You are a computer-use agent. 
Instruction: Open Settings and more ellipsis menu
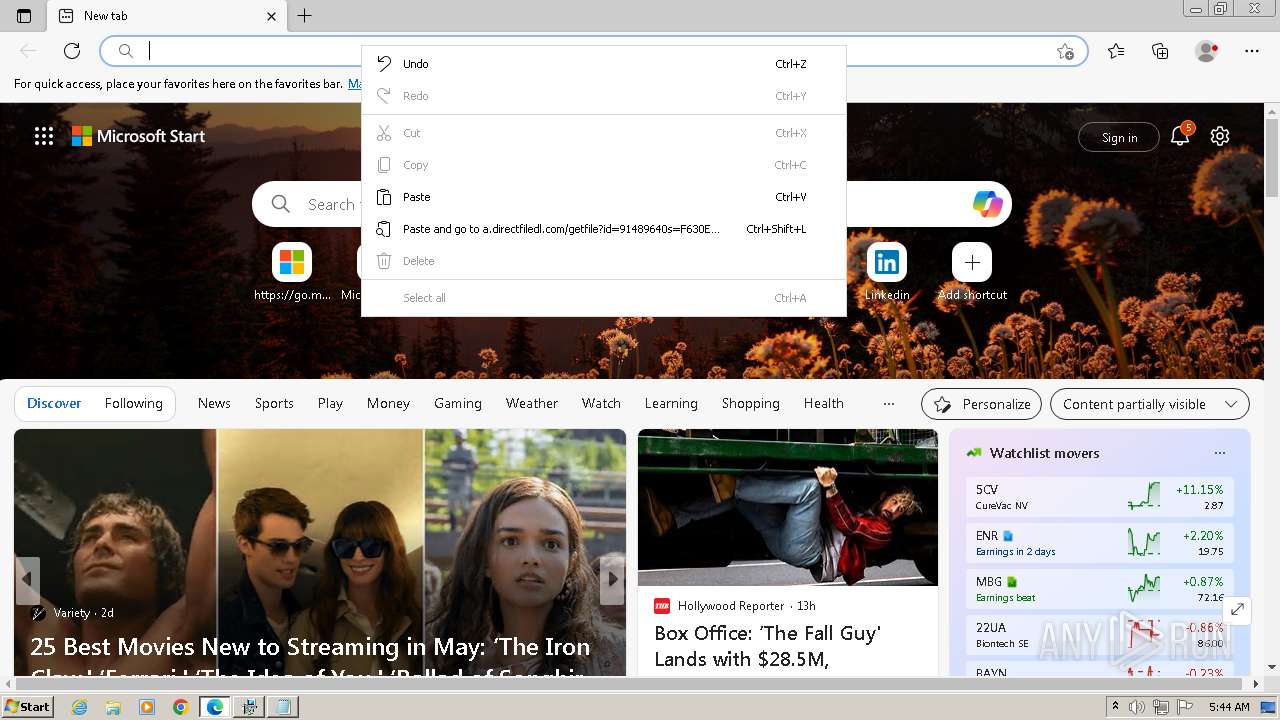point(1252,51)
